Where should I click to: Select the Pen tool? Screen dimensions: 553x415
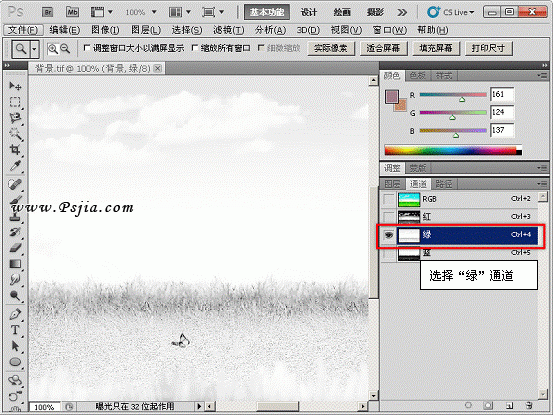tap(15, 313)
